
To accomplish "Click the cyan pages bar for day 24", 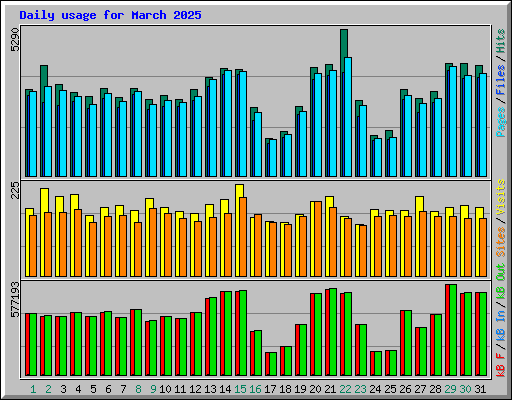I will click(378, 157).
